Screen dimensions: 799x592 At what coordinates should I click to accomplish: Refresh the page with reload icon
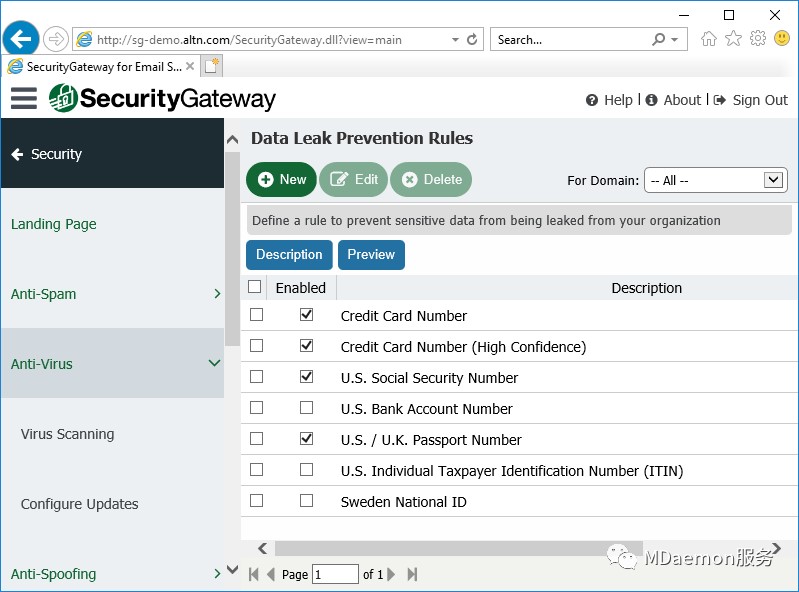(472, 40)
